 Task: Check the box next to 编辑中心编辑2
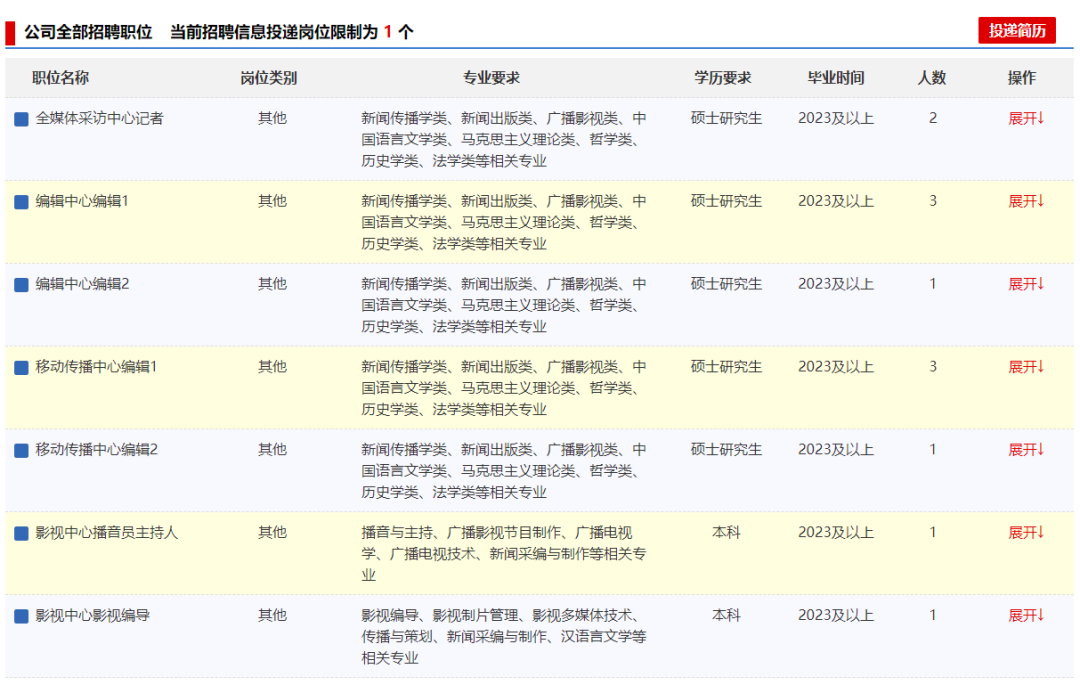[21, 285]
